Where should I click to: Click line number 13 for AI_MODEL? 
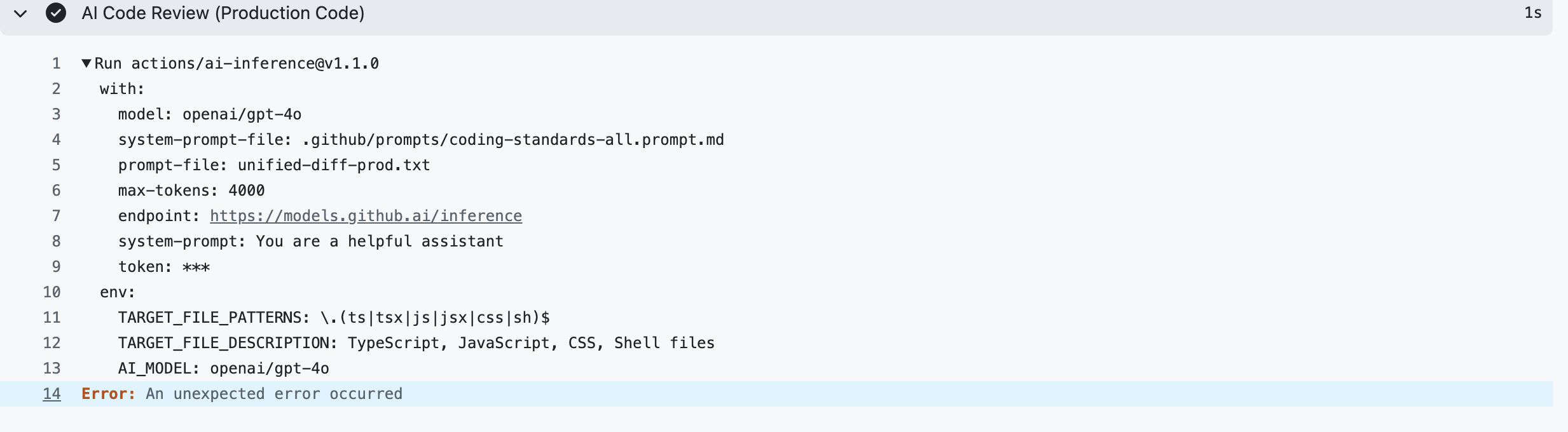point(52,368)
